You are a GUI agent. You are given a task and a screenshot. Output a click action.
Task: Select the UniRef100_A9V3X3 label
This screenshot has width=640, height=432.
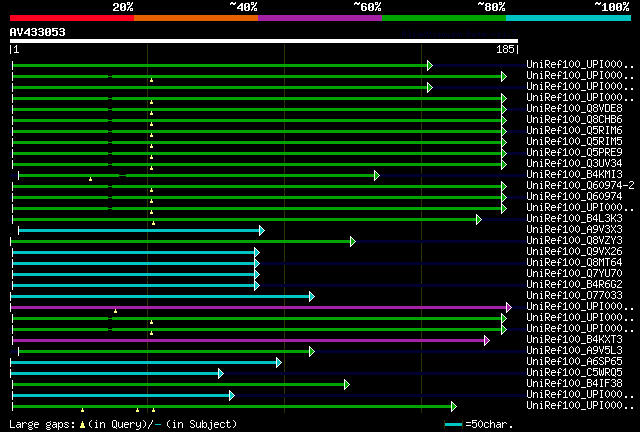(574, 230)
